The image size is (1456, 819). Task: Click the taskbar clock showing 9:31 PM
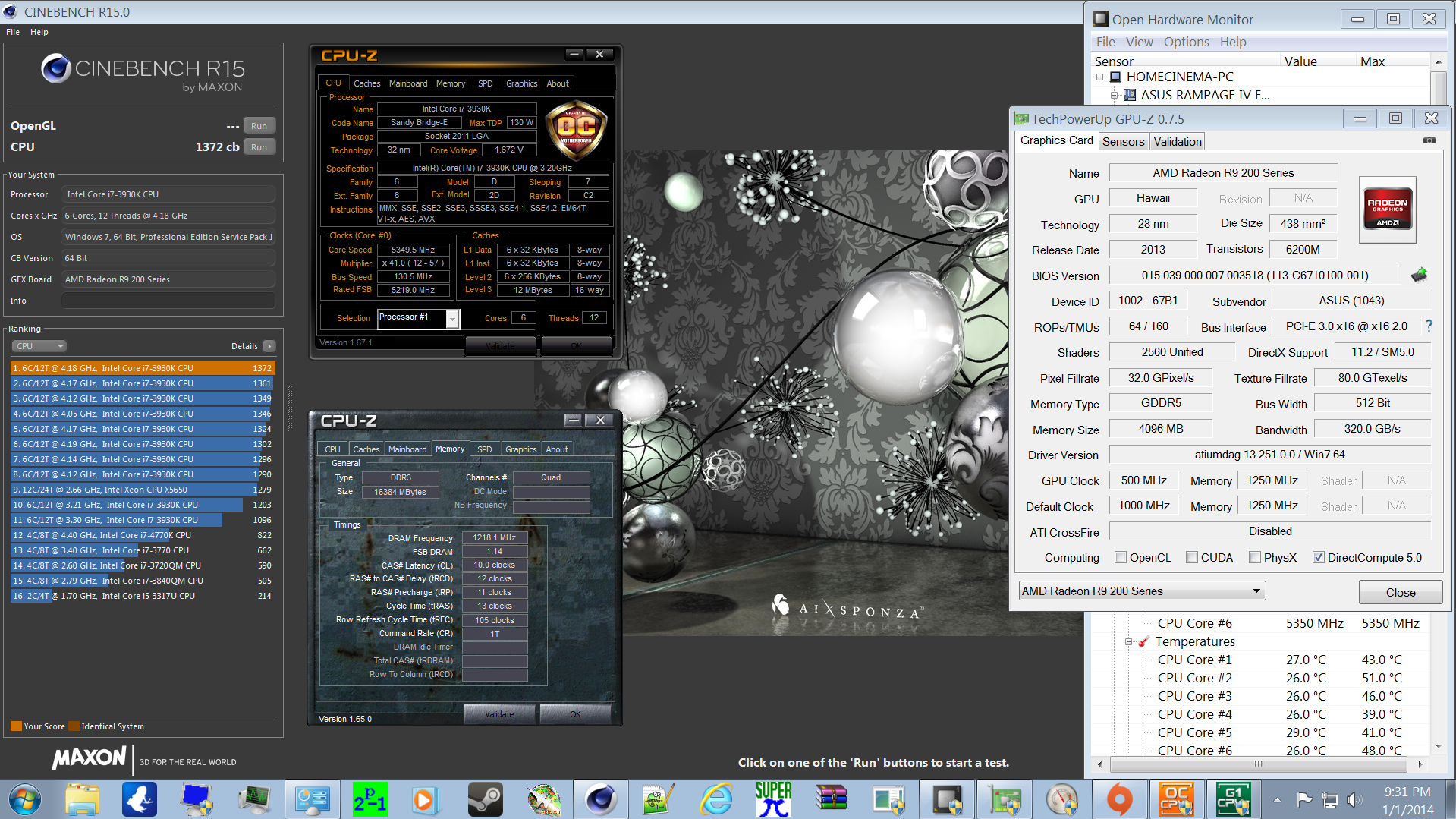1407,800
